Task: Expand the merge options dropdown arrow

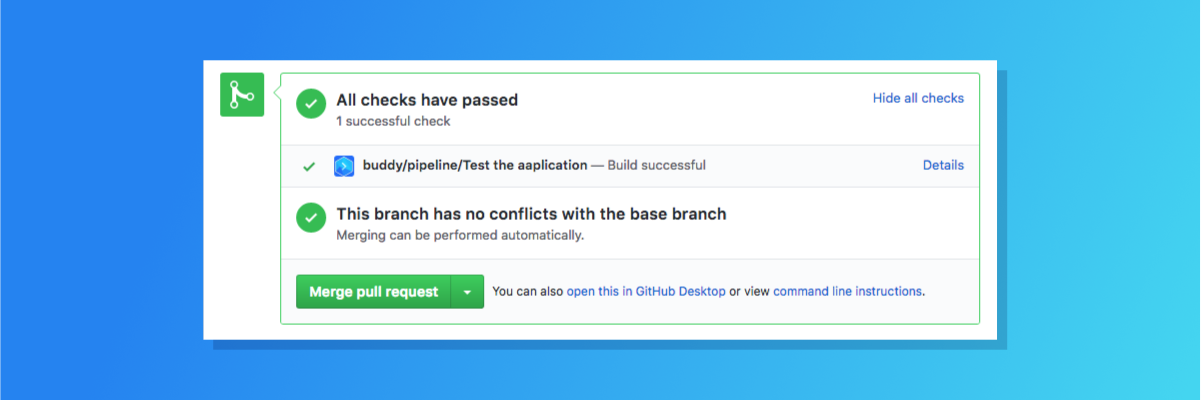Action: pos(467,292)
